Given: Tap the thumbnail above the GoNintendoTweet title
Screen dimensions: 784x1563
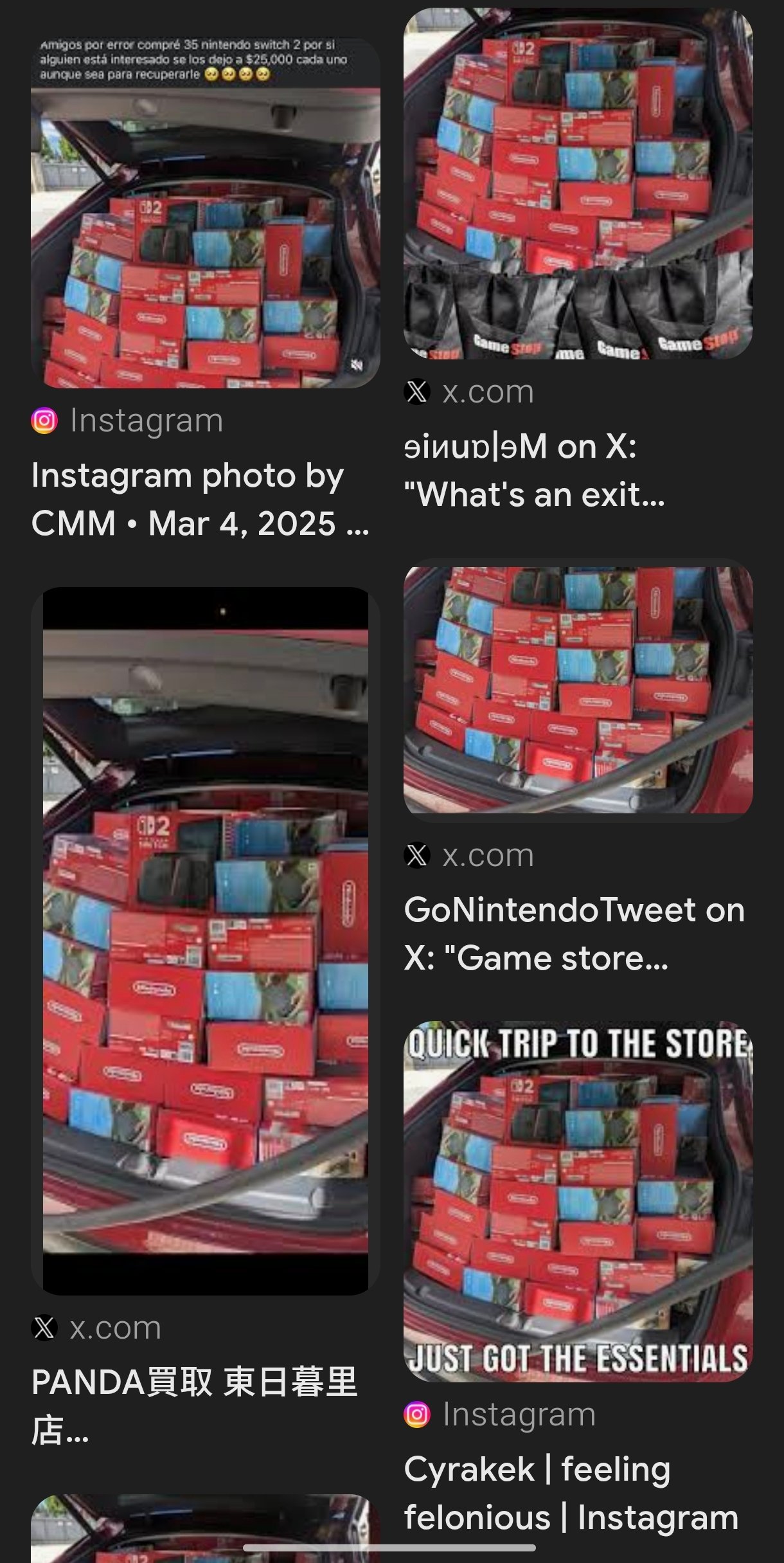Looking at the screenshot, I should pos(578,690).
